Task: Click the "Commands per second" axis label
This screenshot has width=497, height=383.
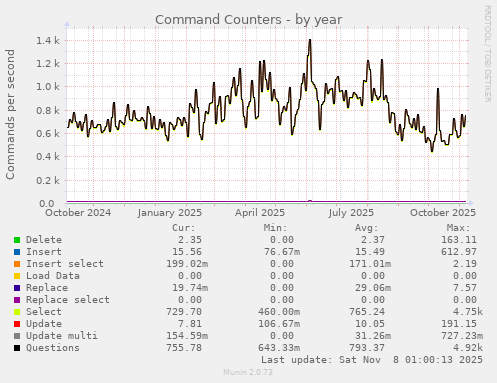Action: coord(10,114)
